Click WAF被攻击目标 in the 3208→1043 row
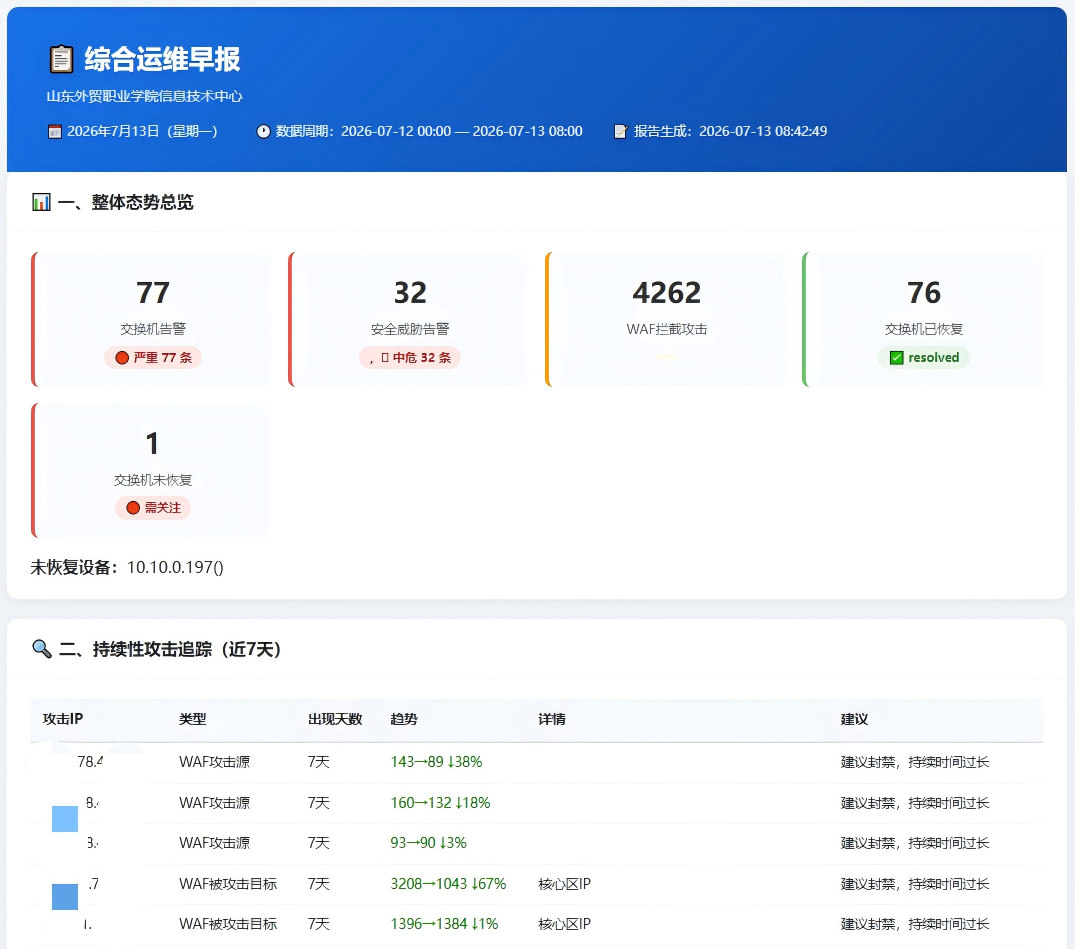This screenshot has width=1075, height=949. [228, 884]
